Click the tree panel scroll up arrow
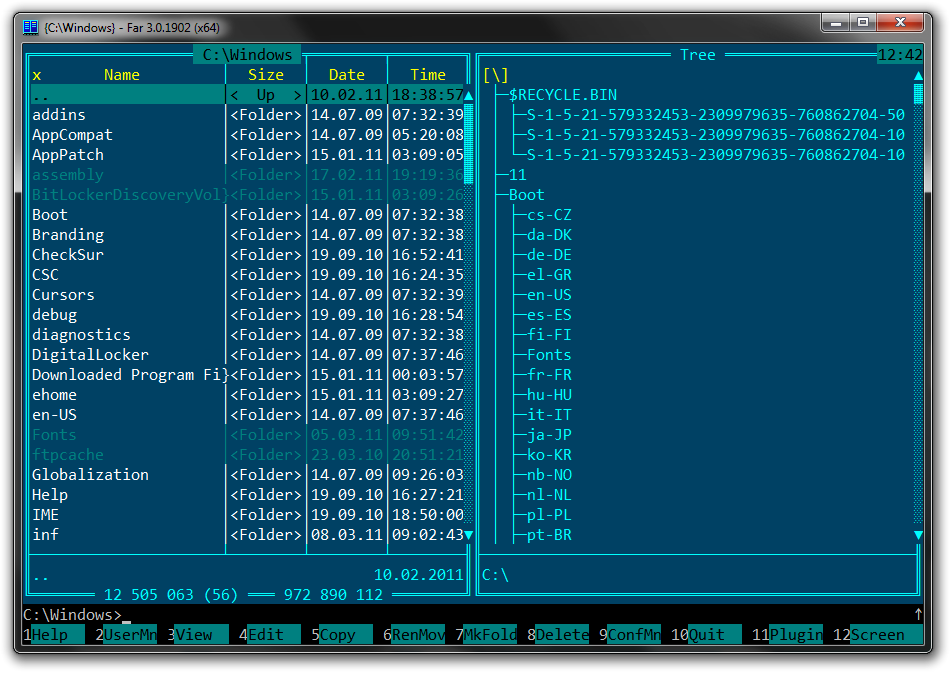This screenshot has height=673, width=950. pyautogui.click(x=918, y=75)
